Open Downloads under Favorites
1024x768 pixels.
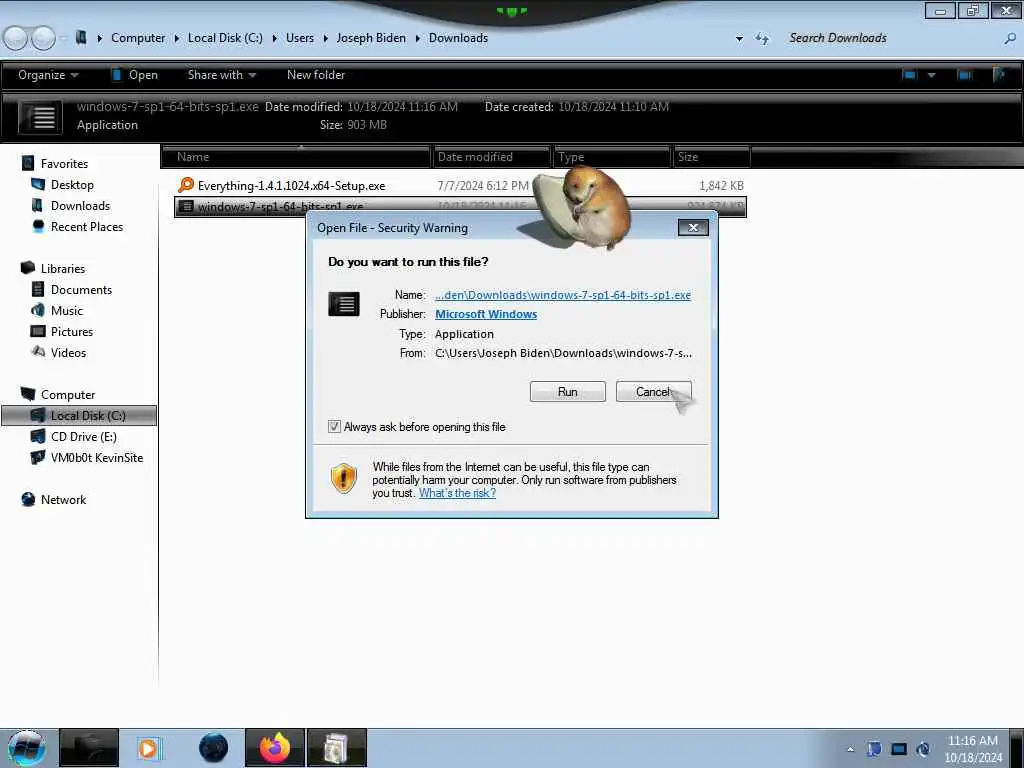[80, 206]
